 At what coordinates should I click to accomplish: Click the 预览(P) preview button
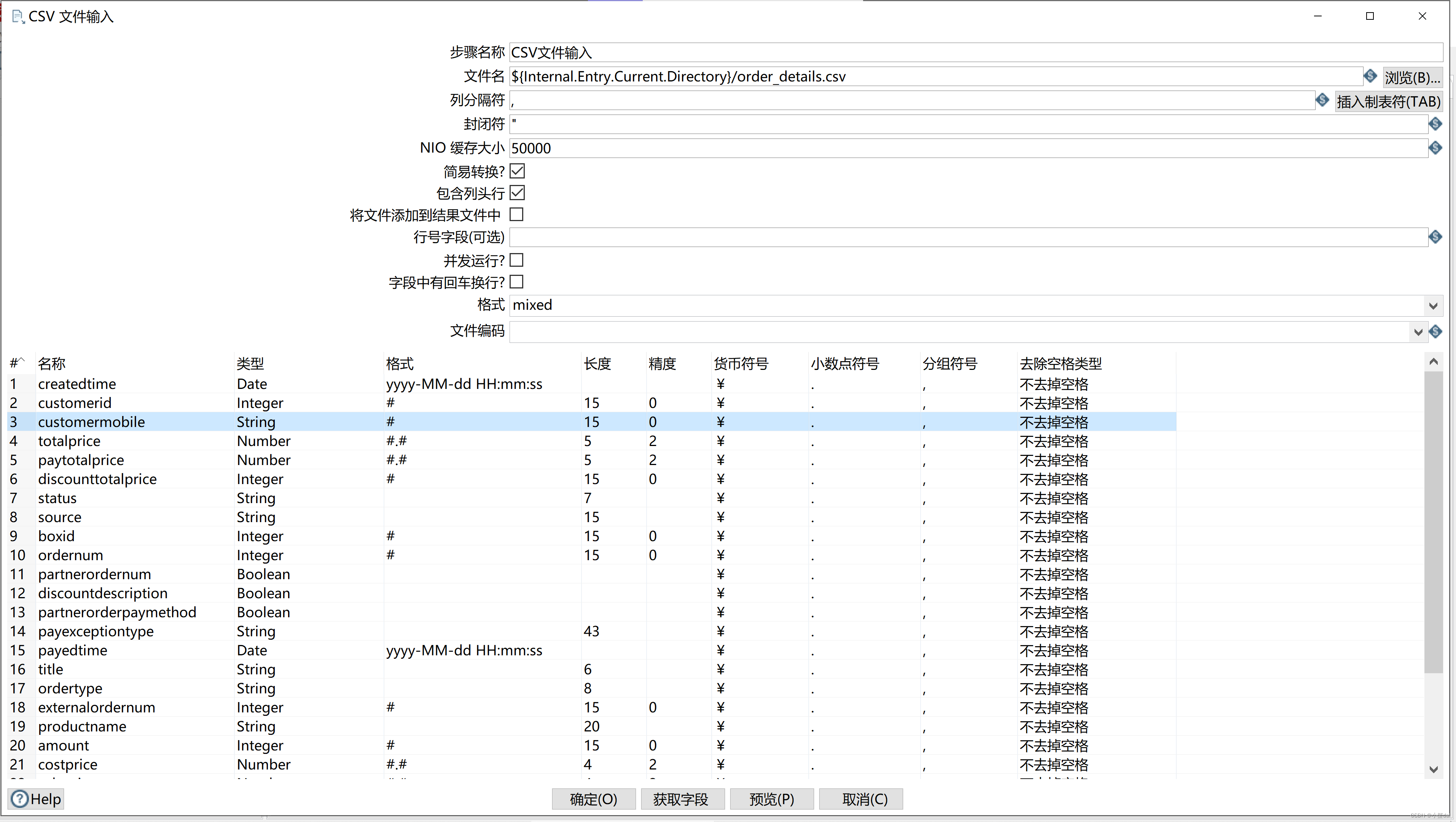(x=771, y=799)
